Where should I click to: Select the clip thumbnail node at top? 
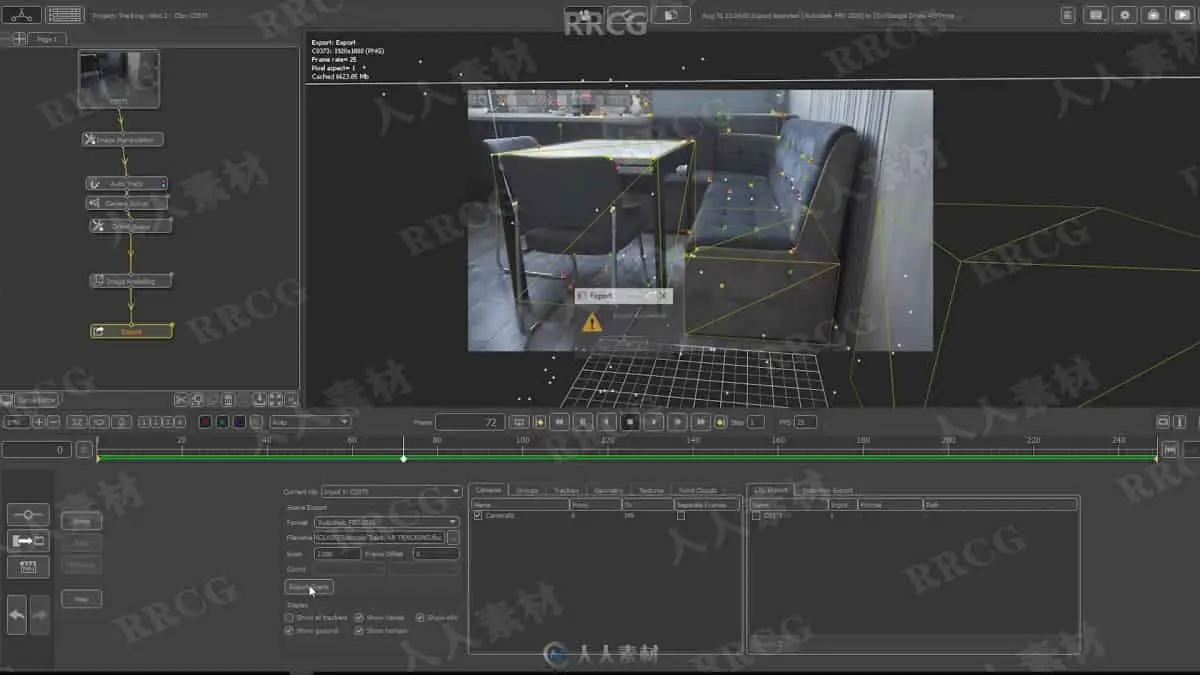point(119,79)
